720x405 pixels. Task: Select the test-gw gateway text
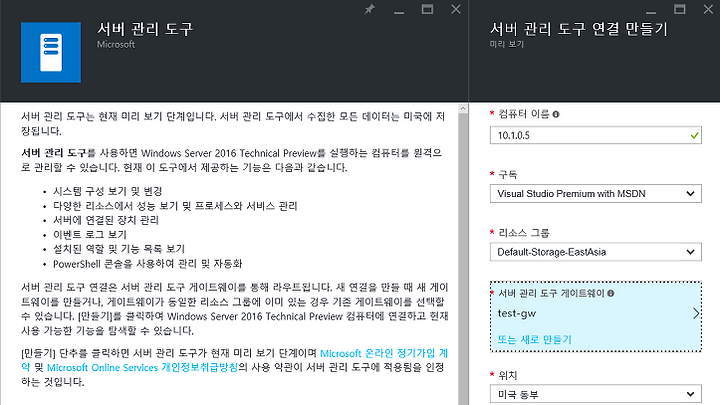(x=517, y=314)
